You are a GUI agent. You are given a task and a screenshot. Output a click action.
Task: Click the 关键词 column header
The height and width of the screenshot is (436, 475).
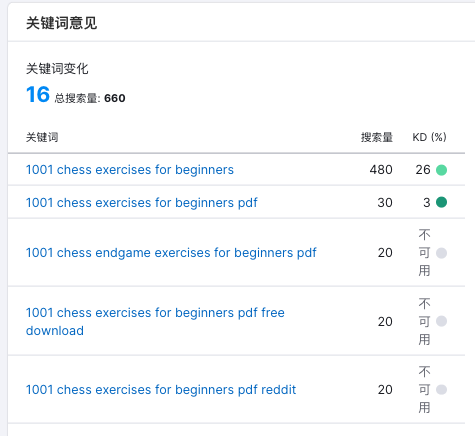pos(42,137)
